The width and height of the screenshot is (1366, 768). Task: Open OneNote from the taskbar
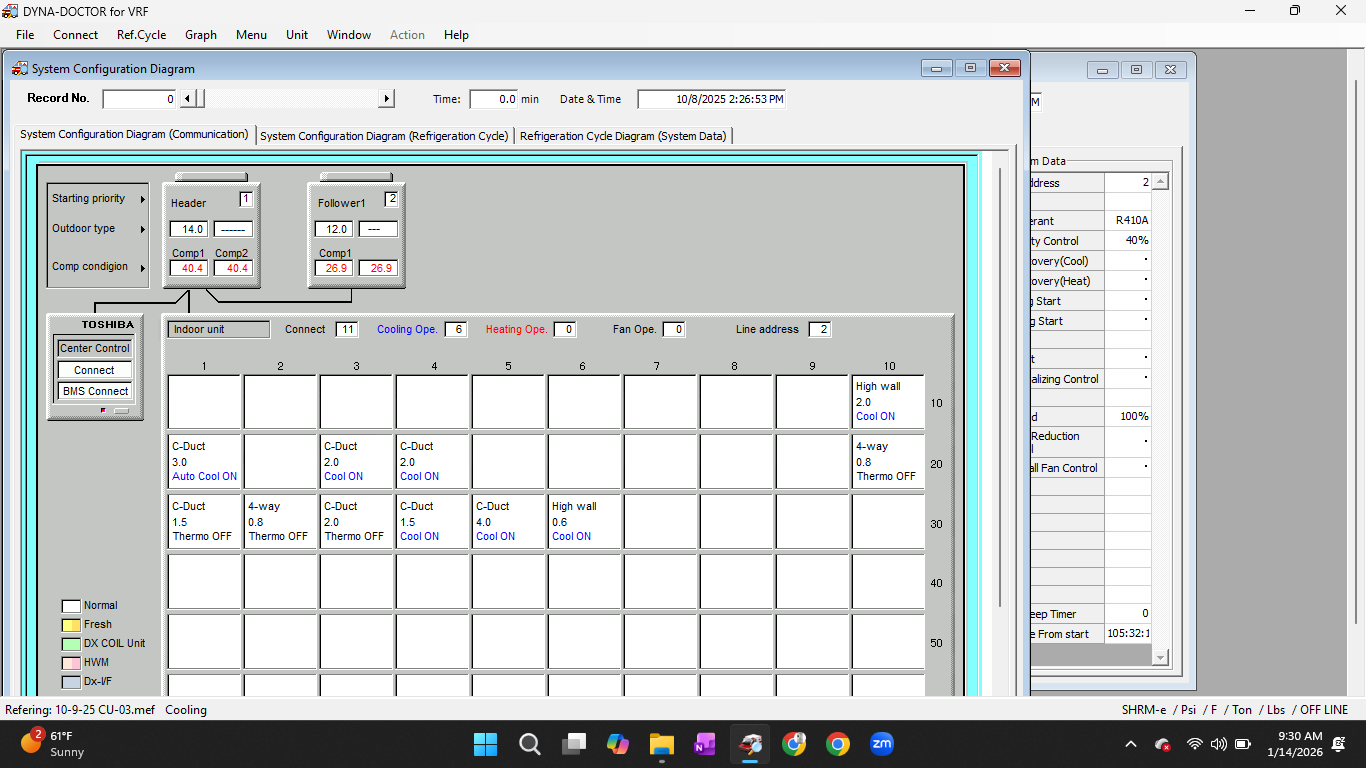pyautogui.click(x=705, y=744)
